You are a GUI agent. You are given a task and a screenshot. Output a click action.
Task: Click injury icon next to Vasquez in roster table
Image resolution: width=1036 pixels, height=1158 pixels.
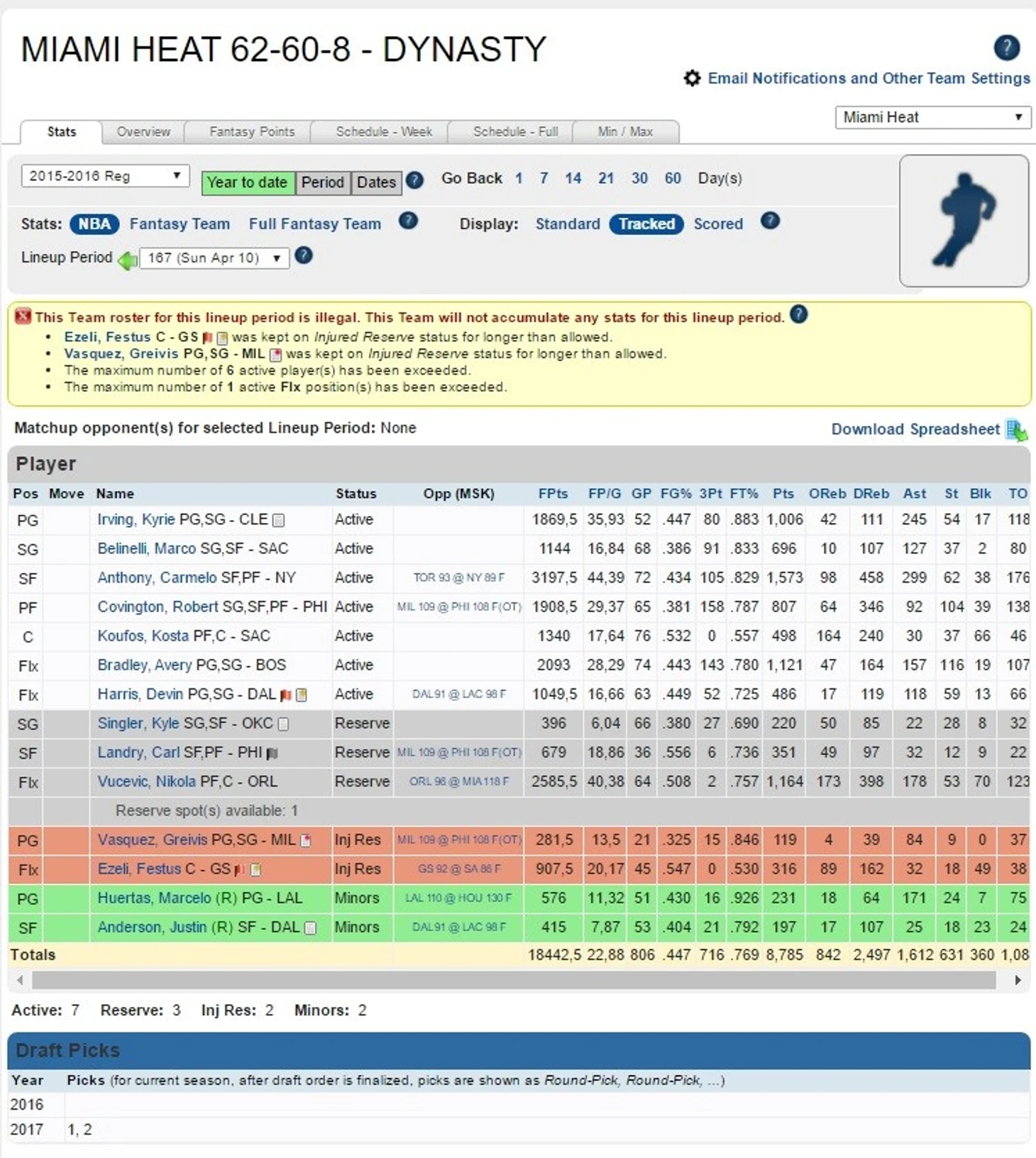(x=306, y=841)
